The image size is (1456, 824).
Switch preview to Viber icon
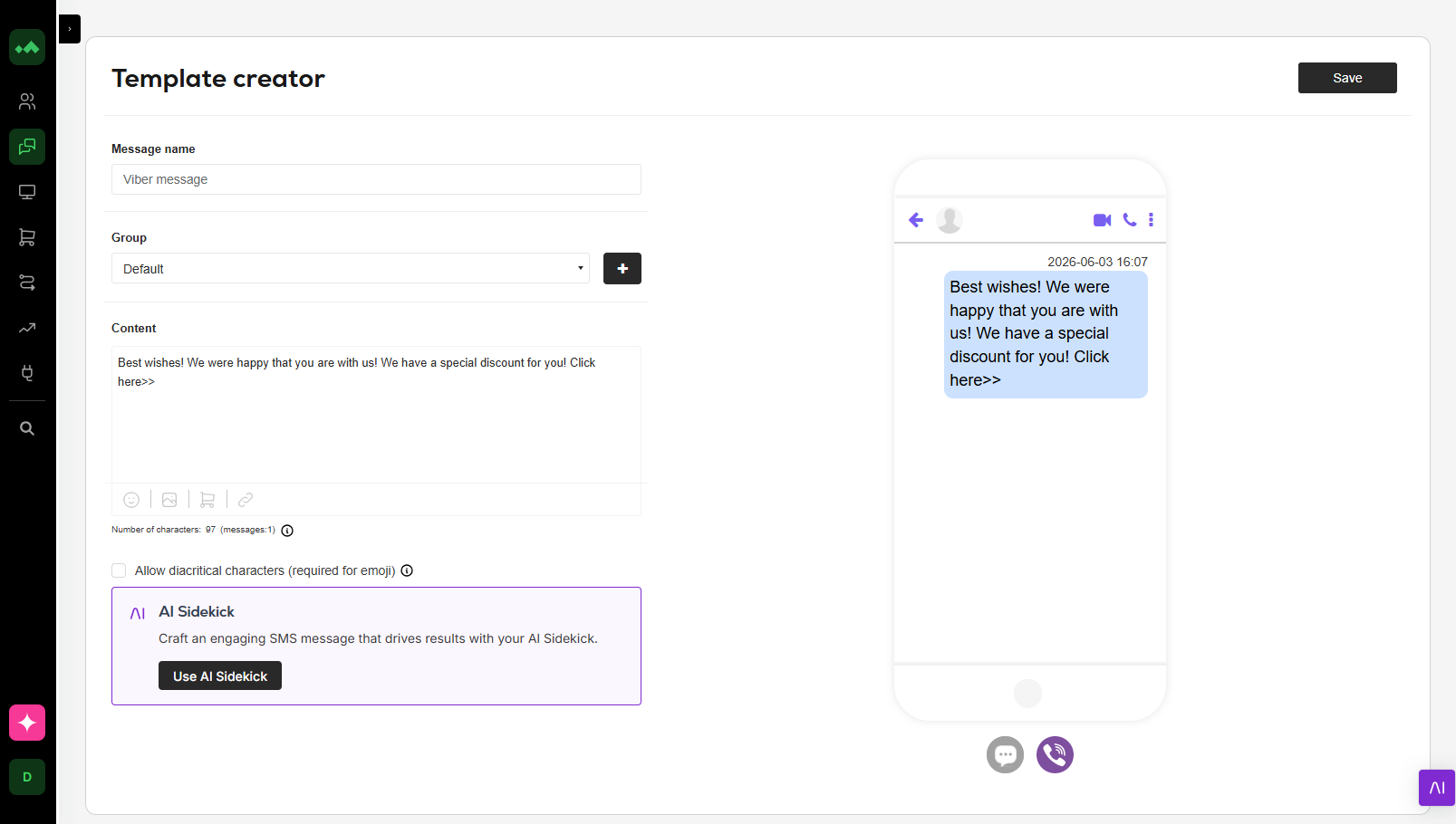(x=1055, y=754)
